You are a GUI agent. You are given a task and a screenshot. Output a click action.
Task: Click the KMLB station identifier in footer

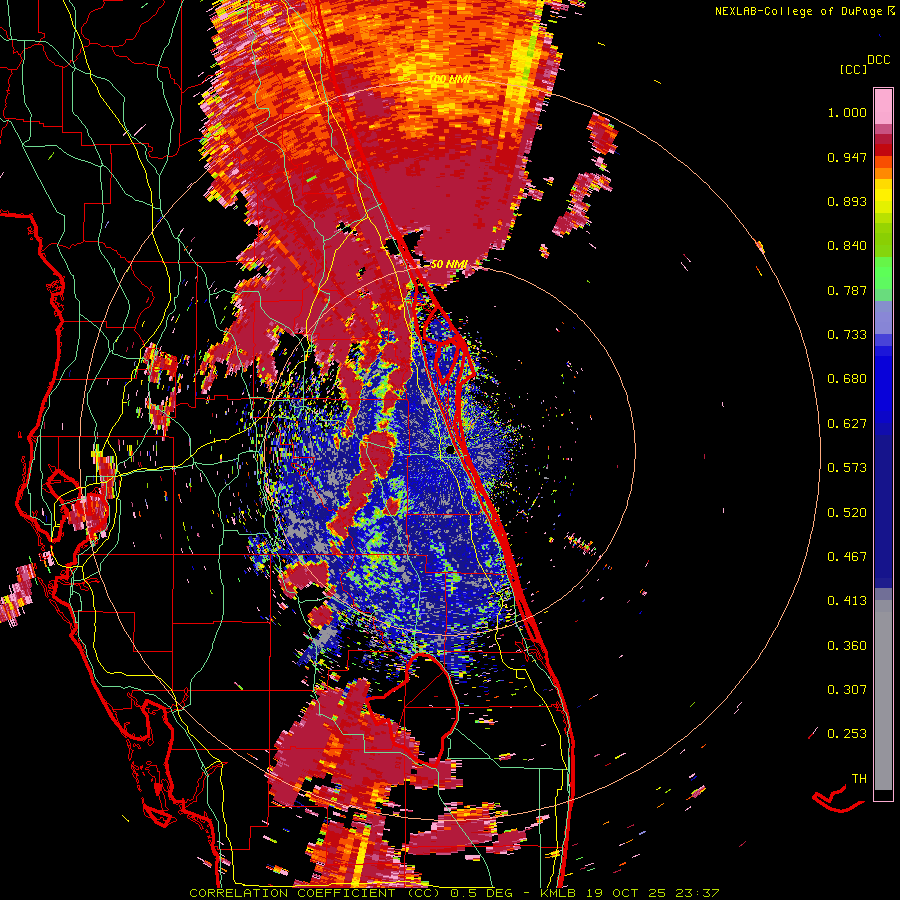point(557,893)
